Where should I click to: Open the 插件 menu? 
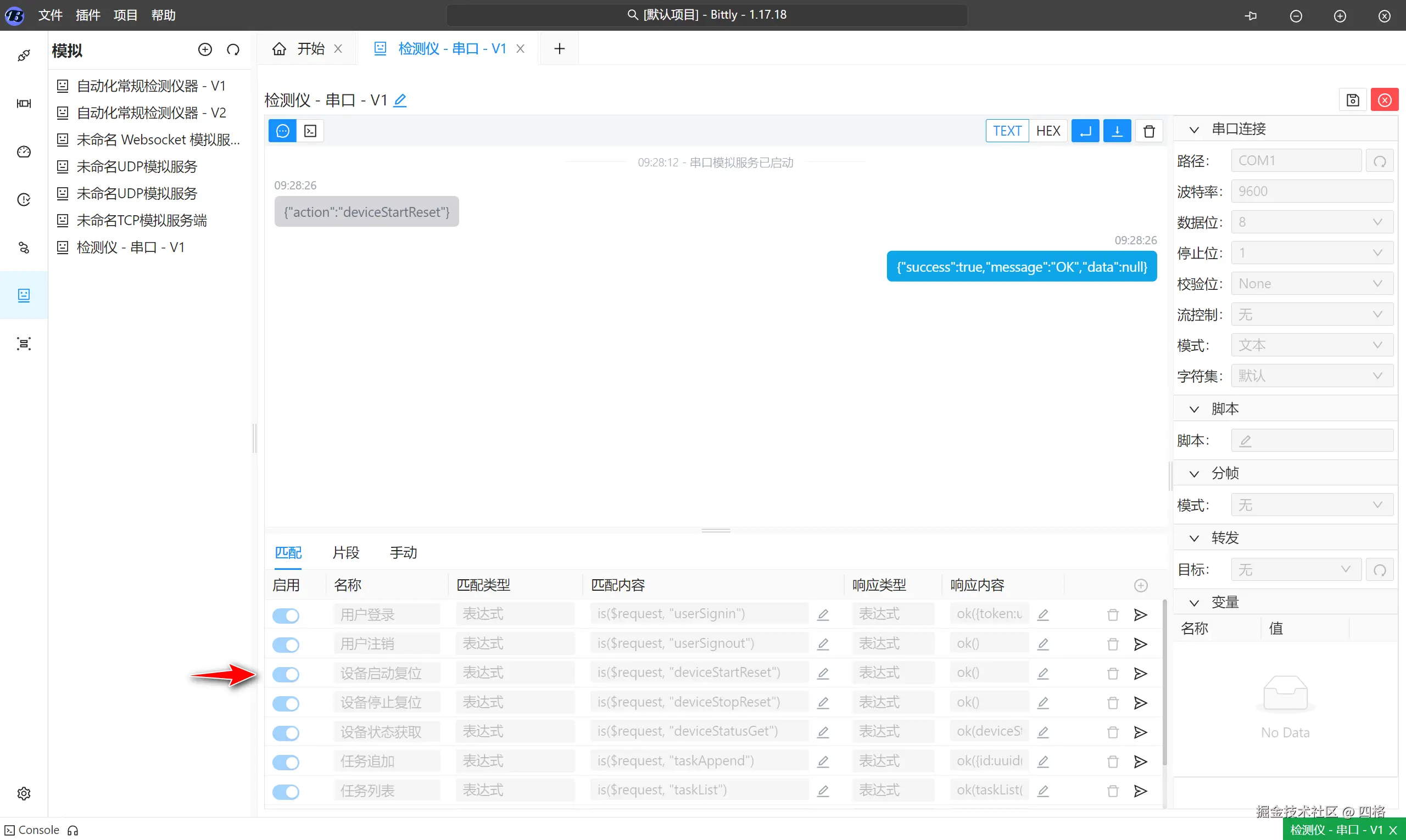click(x=88, y=15)
